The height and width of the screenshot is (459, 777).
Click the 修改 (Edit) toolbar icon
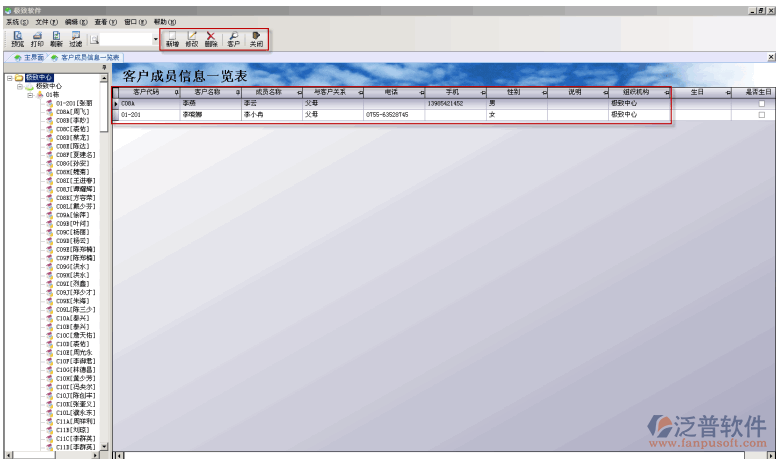192,39
